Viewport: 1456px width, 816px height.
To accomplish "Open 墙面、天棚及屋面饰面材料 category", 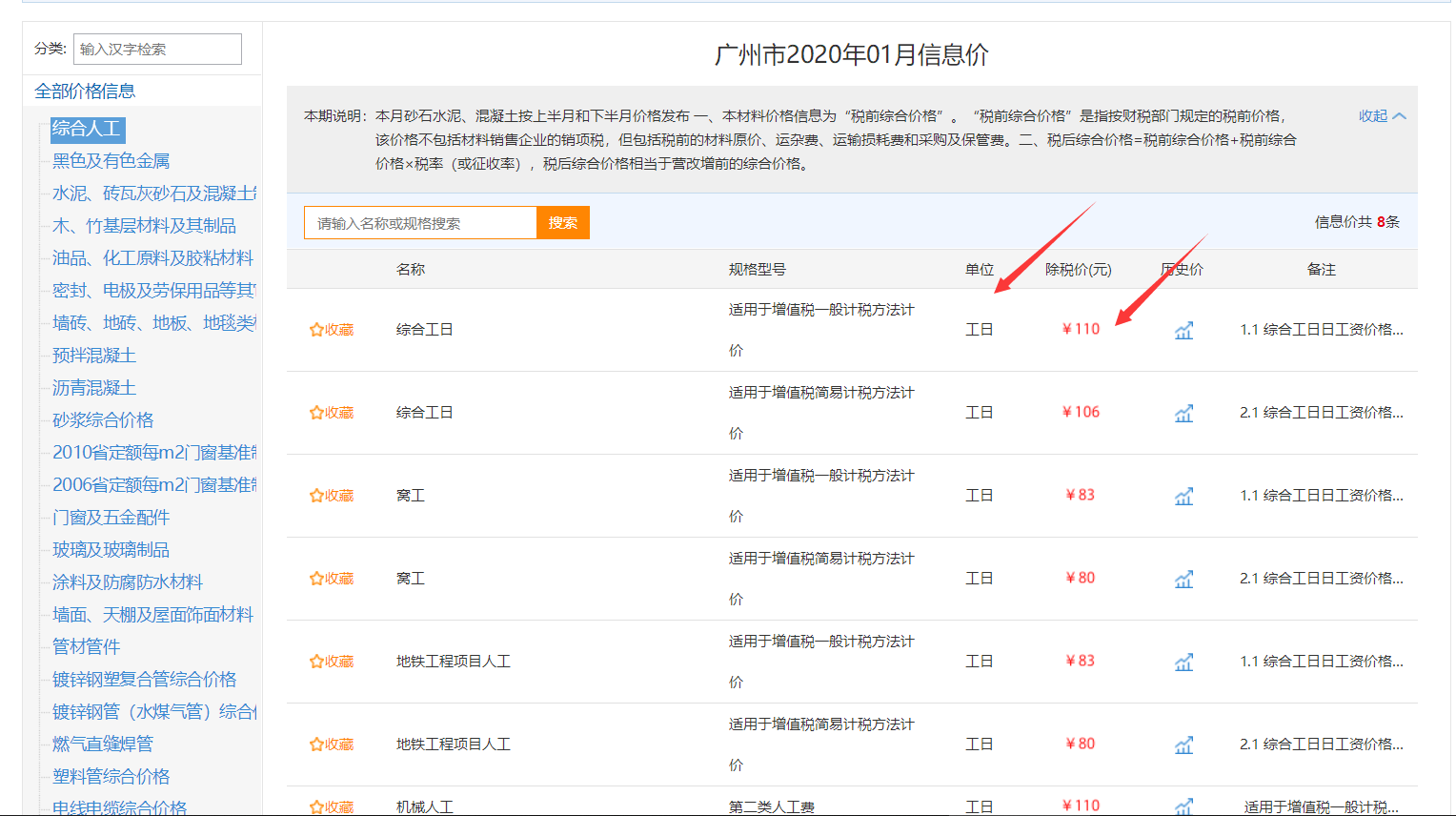I will point(152,615).
